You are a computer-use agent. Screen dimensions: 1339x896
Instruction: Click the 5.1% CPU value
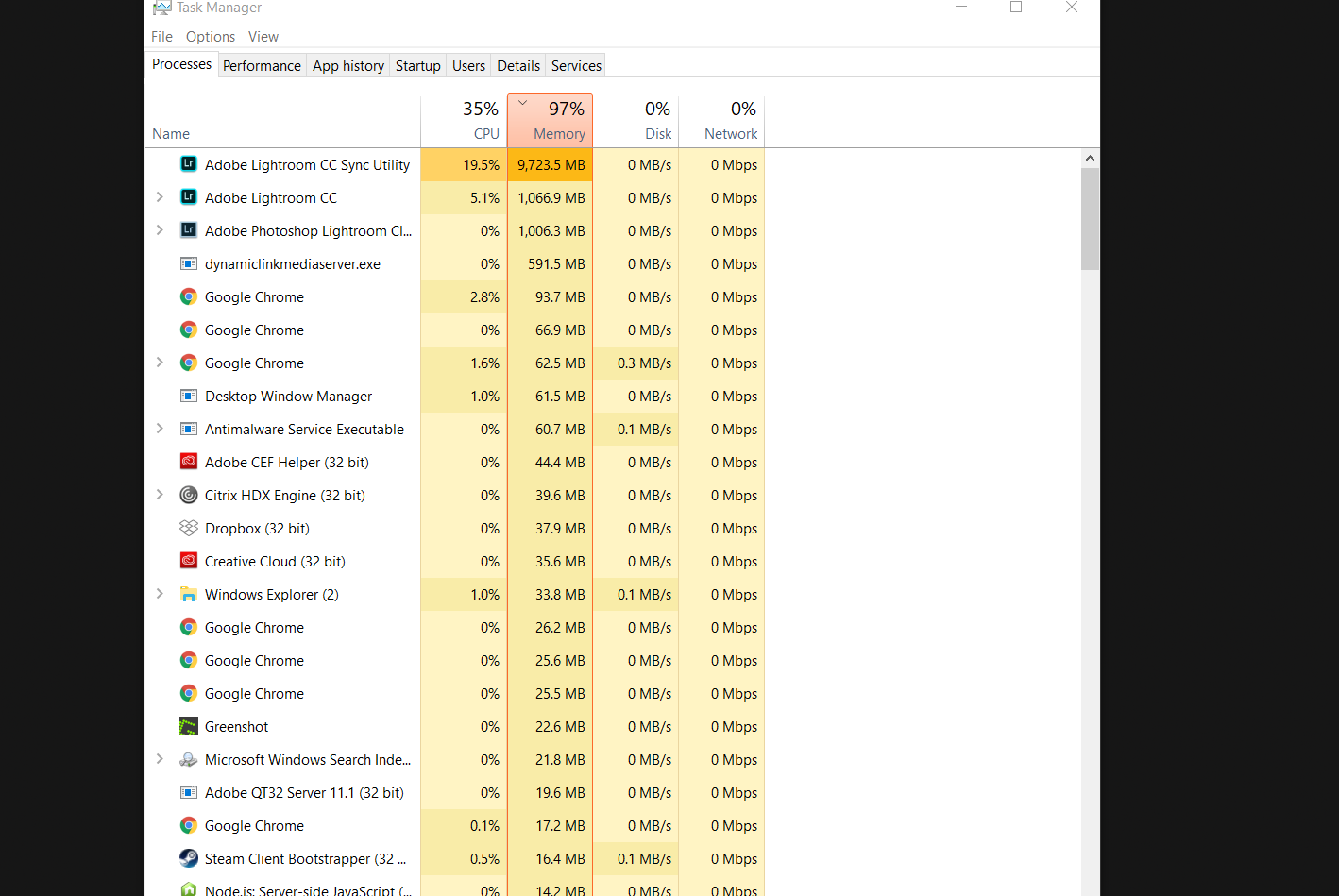tap(464, 197)
